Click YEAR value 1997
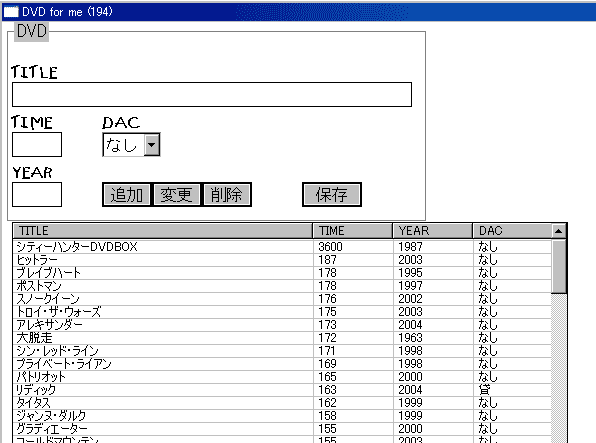Screen dimensions: 596x443 pyautogui.click(x=410, y=286)
